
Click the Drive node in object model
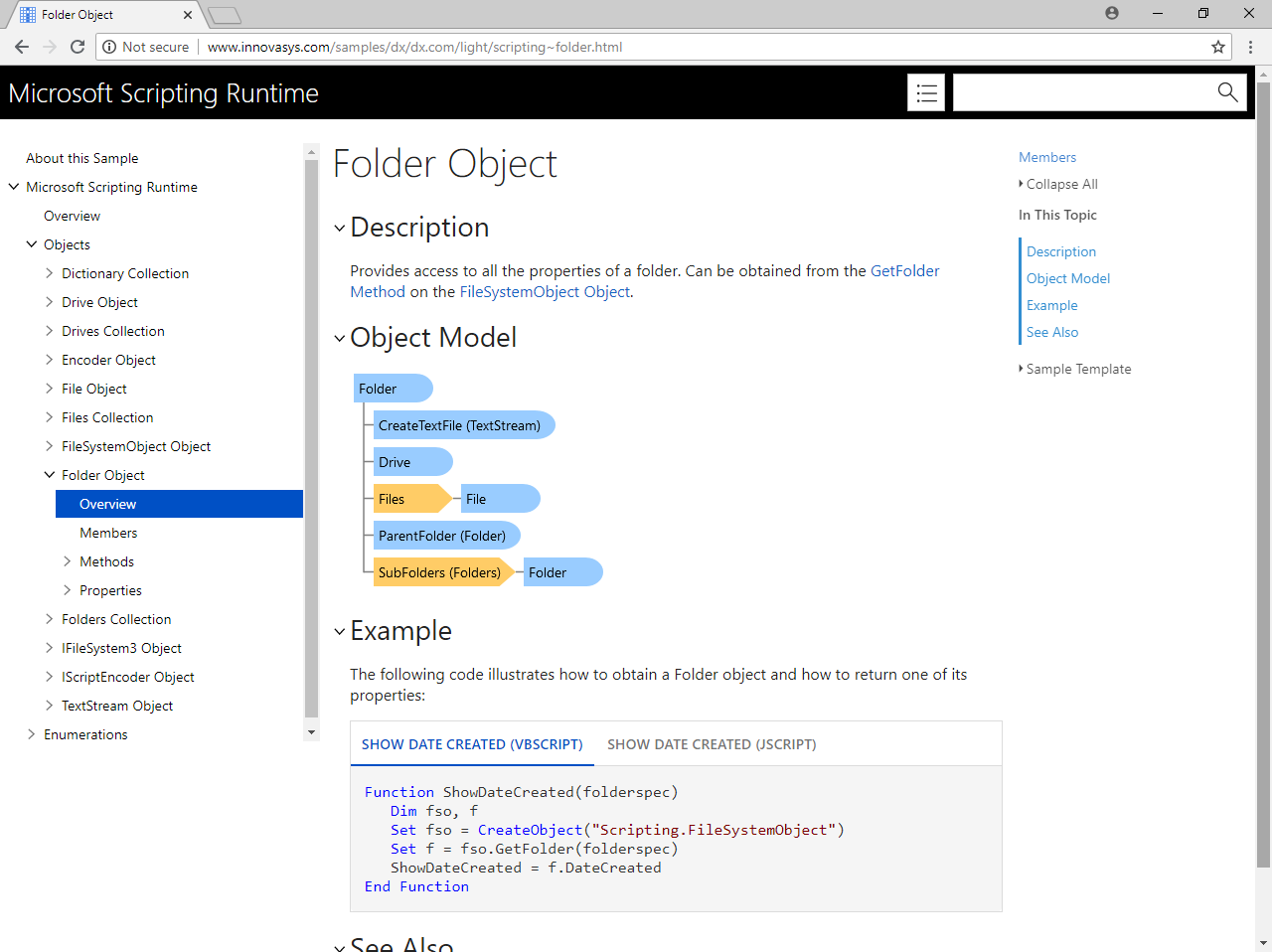coord(413,462)
